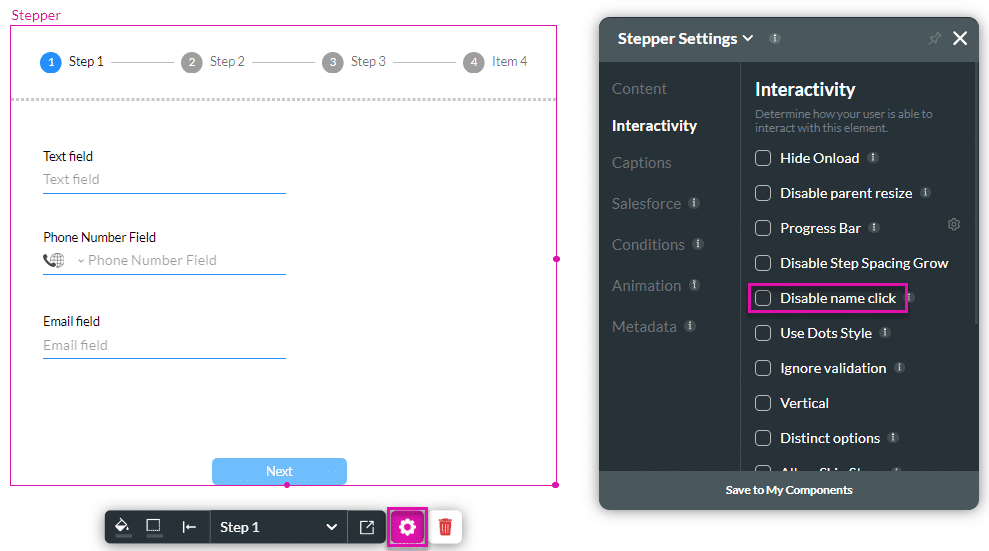989x551 pixels.
Task: Open stepper settings gear icon
Action: [407, 527]
